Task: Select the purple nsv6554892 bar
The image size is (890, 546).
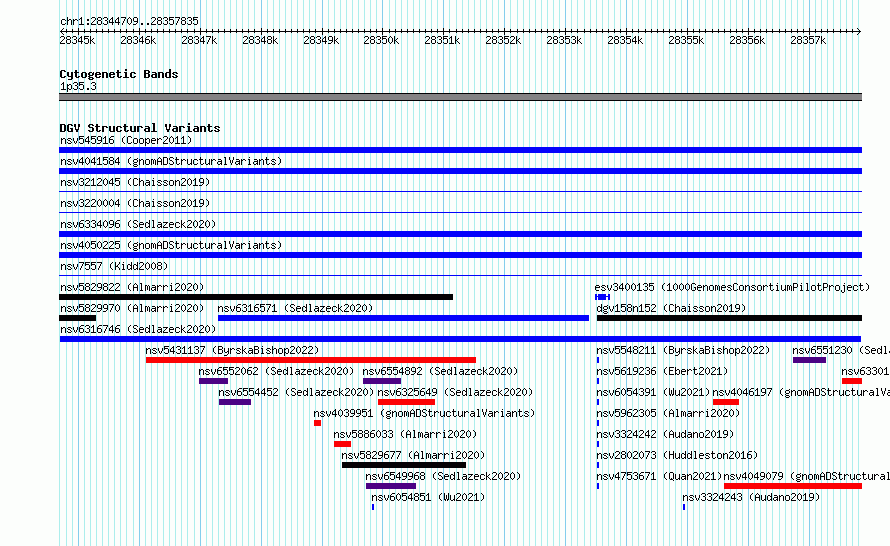Action: pos(382,381)
